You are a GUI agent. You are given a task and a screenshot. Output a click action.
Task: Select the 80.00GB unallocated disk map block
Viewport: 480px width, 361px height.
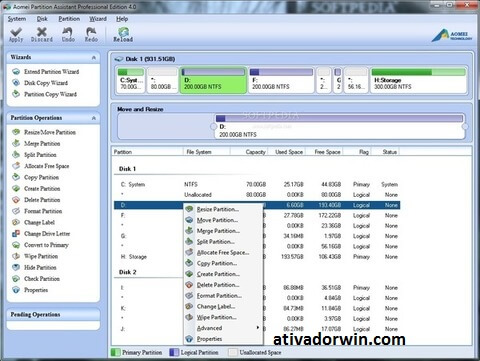click(x=162, y=80)
